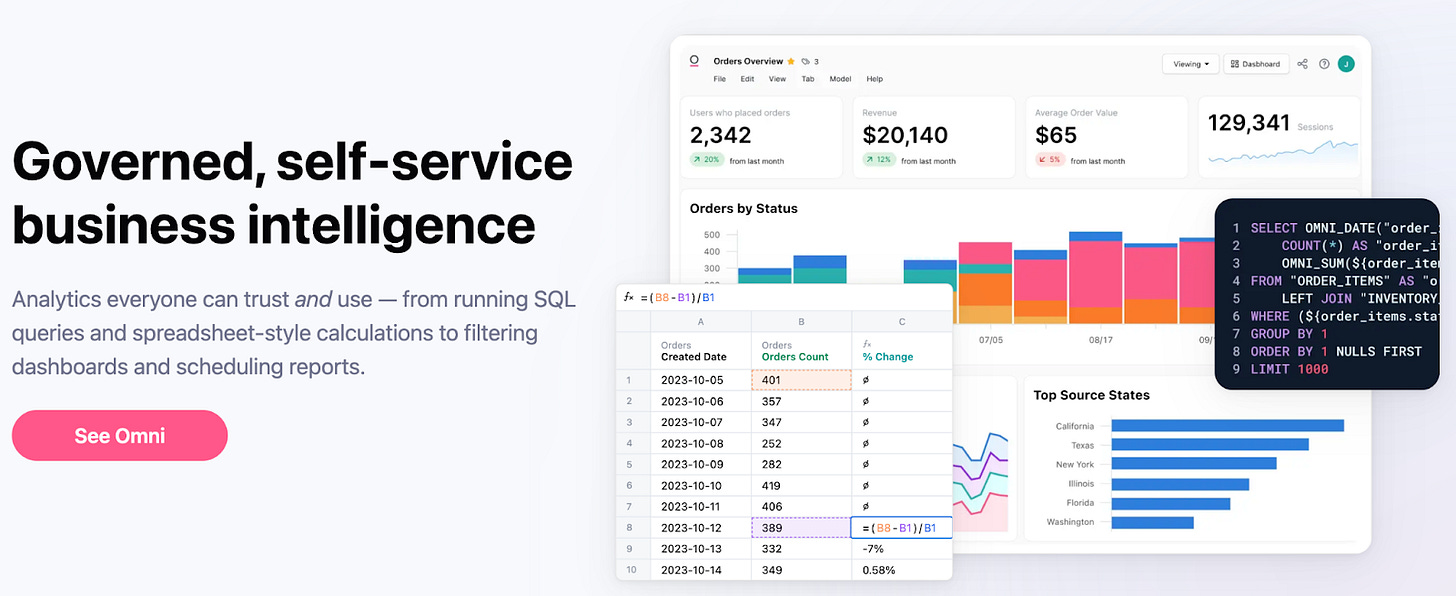The width and height of the screenshot is (1456, 596).
Task: Click the tag icon showing 3
Action: click(x=810, y=62)
